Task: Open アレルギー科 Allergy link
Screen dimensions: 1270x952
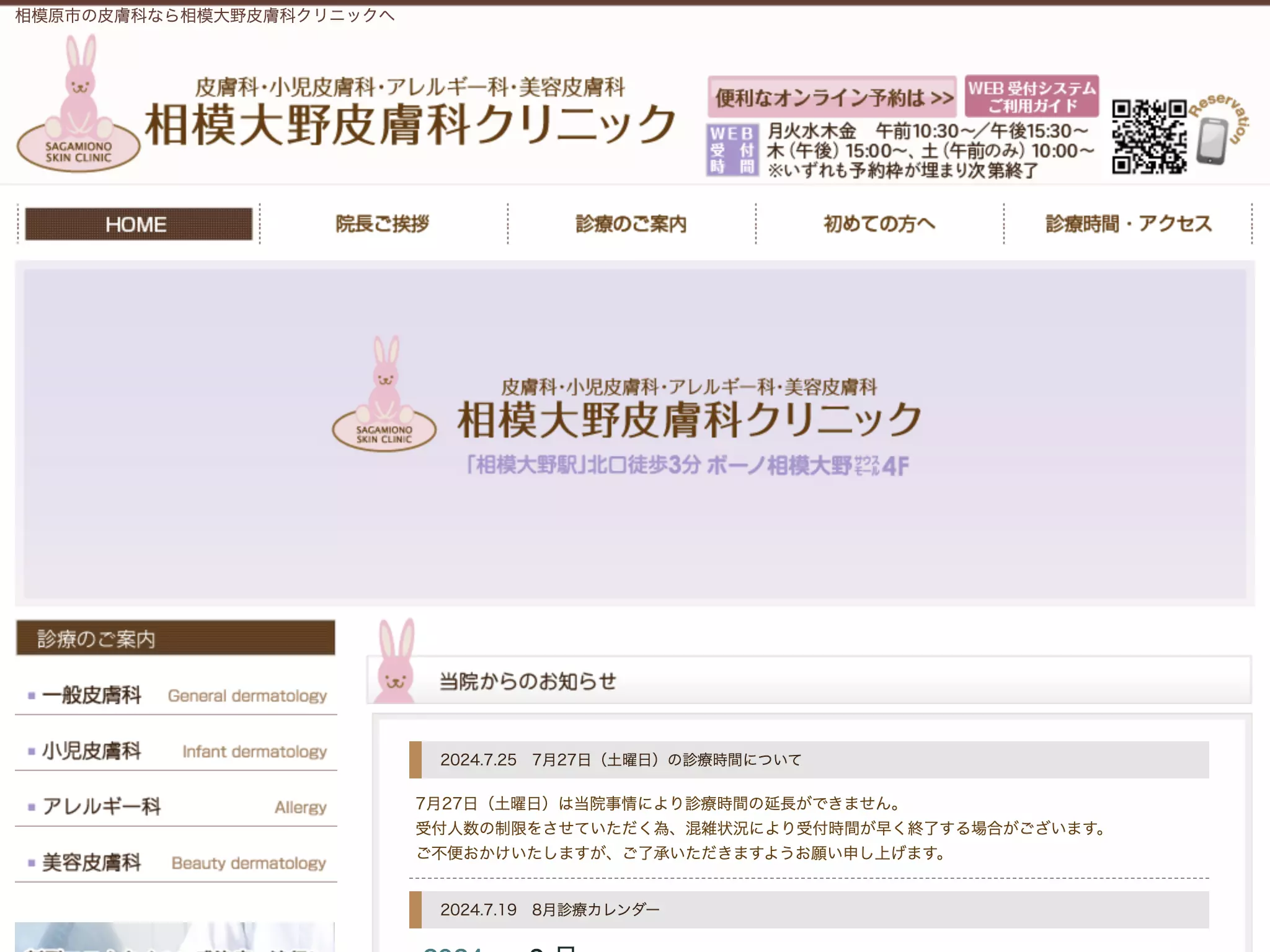Action: (176, 806)
